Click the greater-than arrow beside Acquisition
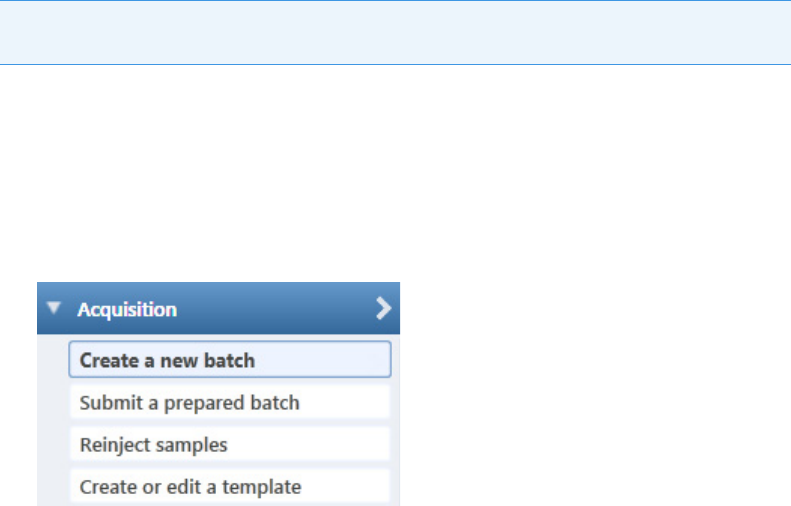This screenshot has width=791, height=506. 383,308
